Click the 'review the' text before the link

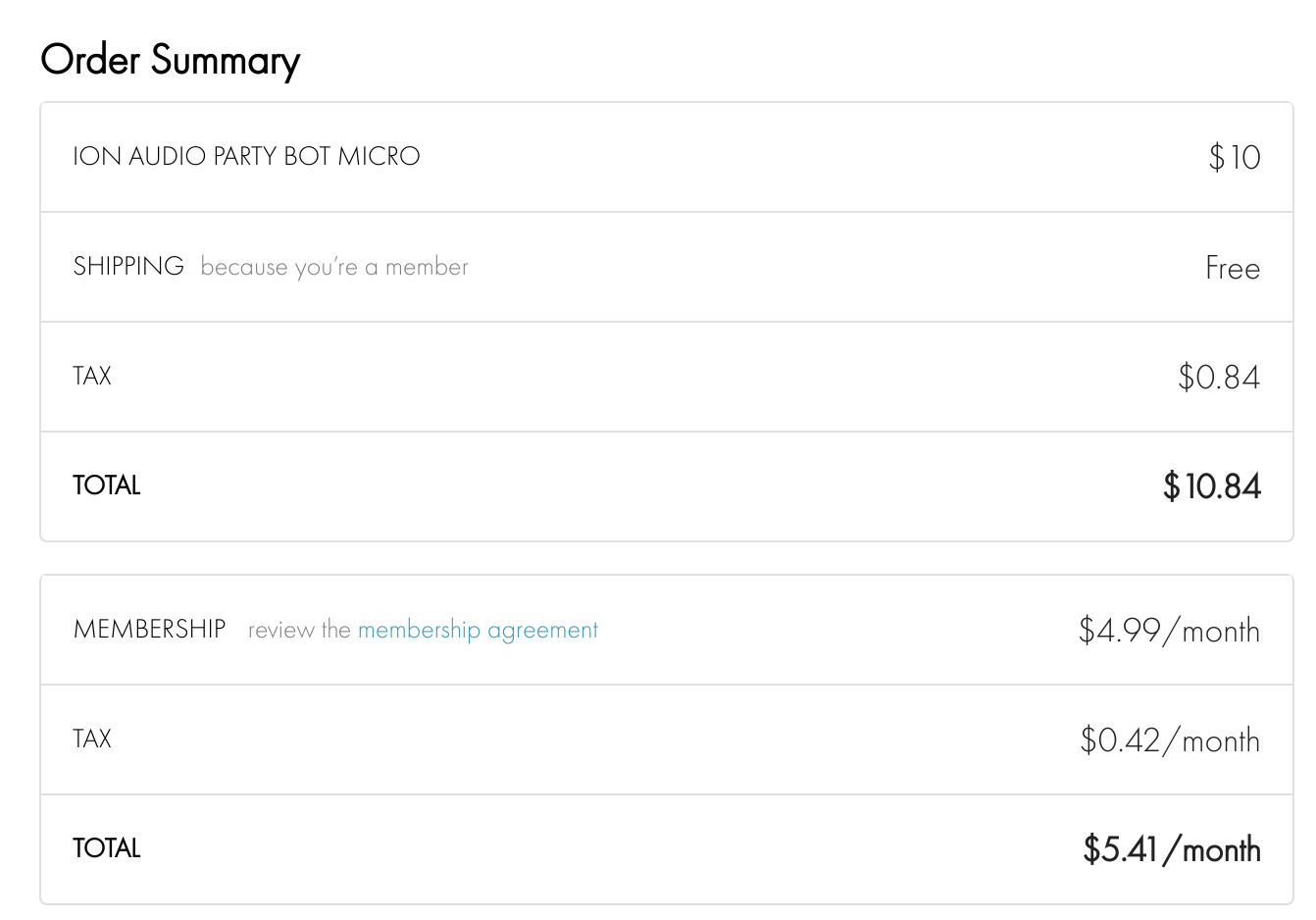(299, 630)
